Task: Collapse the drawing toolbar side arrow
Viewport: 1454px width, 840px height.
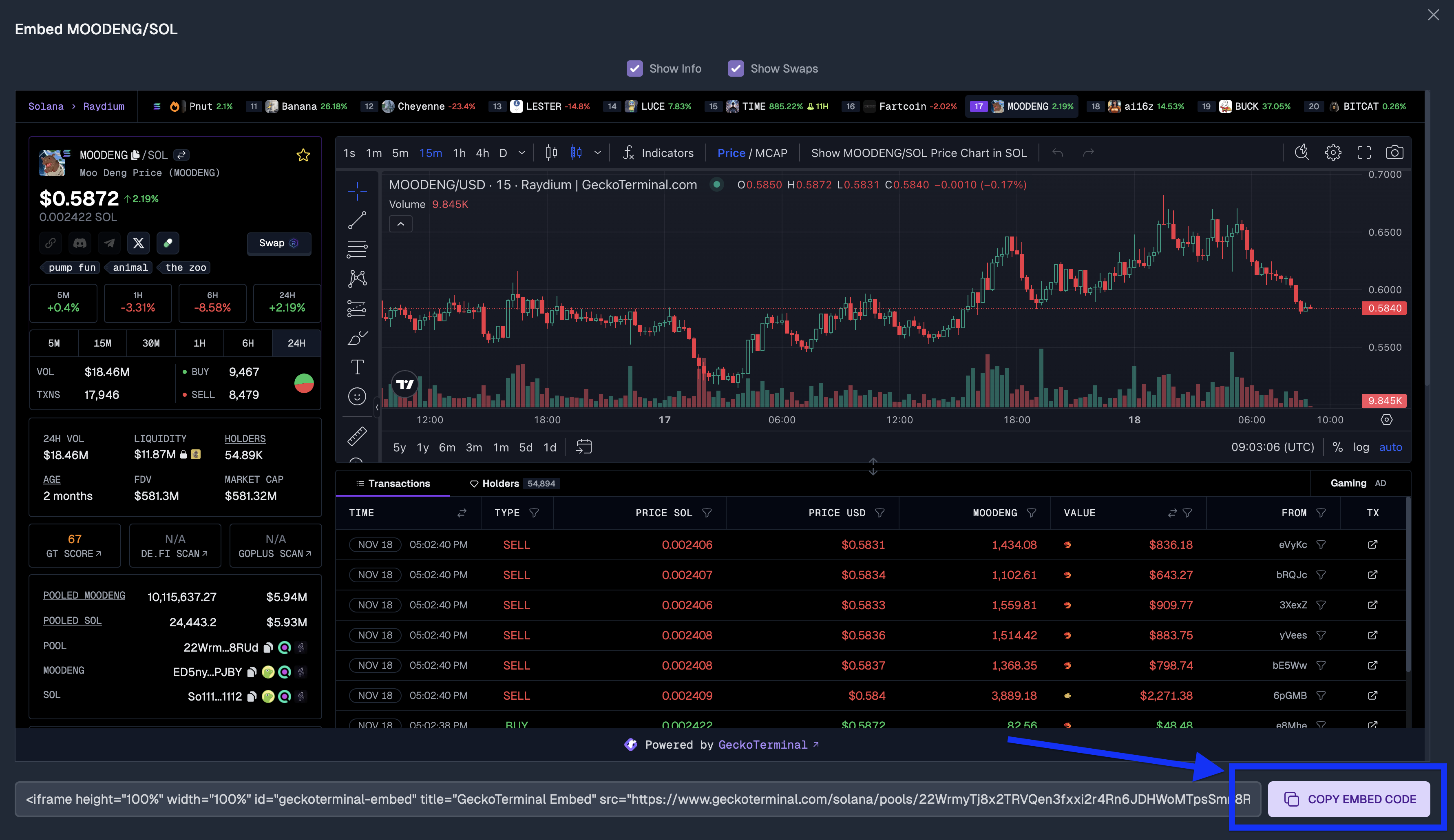Action: tap(377, 407)
